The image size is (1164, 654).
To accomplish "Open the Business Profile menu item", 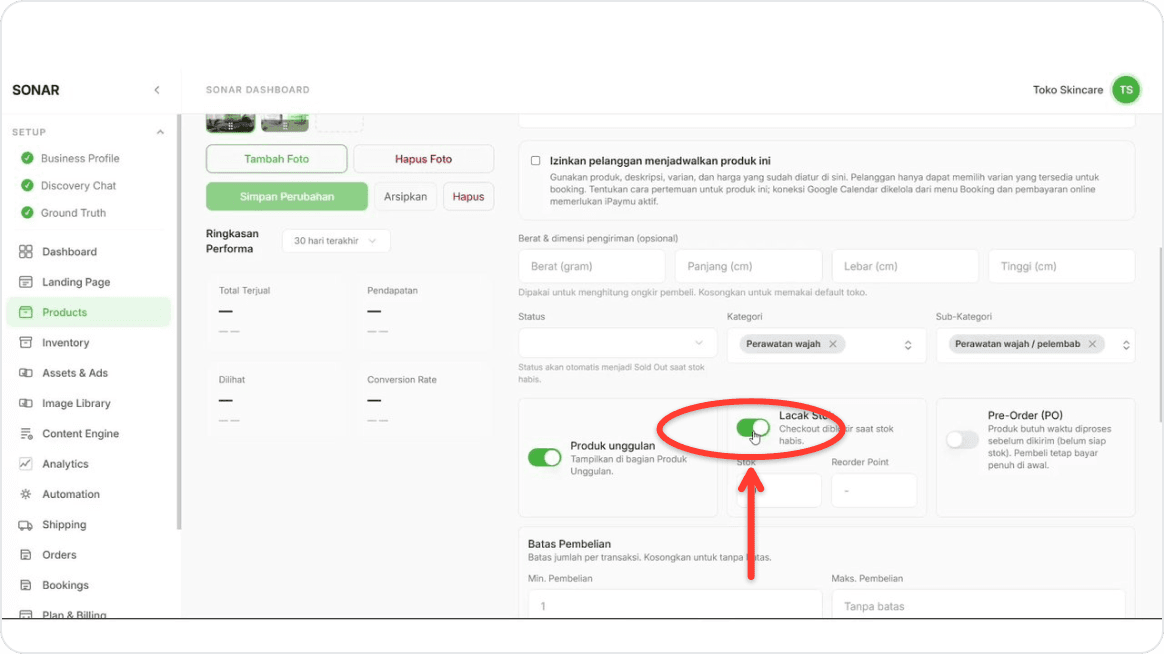I will [x=79, y=158].
